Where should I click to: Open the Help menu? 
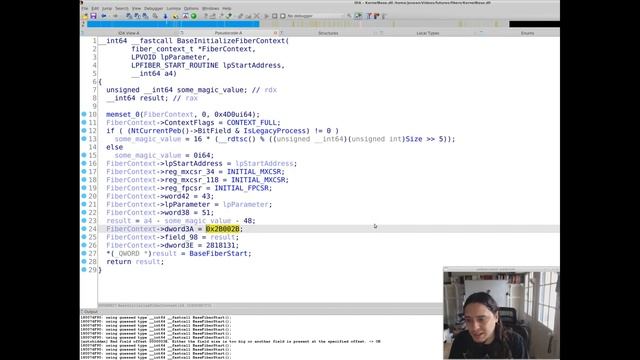pyautogui.click(x=227, y=8)
